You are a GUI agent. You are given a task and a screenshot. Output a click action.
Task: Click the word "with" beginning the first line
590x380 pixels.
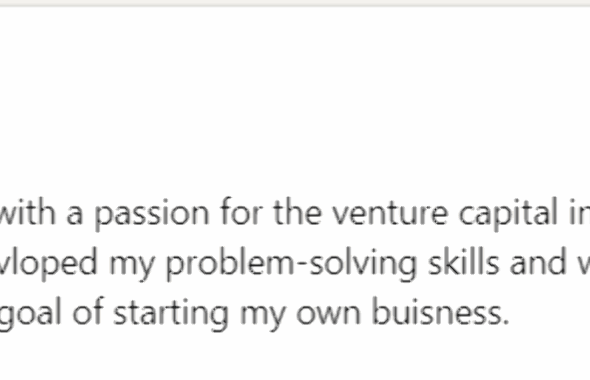27,211
